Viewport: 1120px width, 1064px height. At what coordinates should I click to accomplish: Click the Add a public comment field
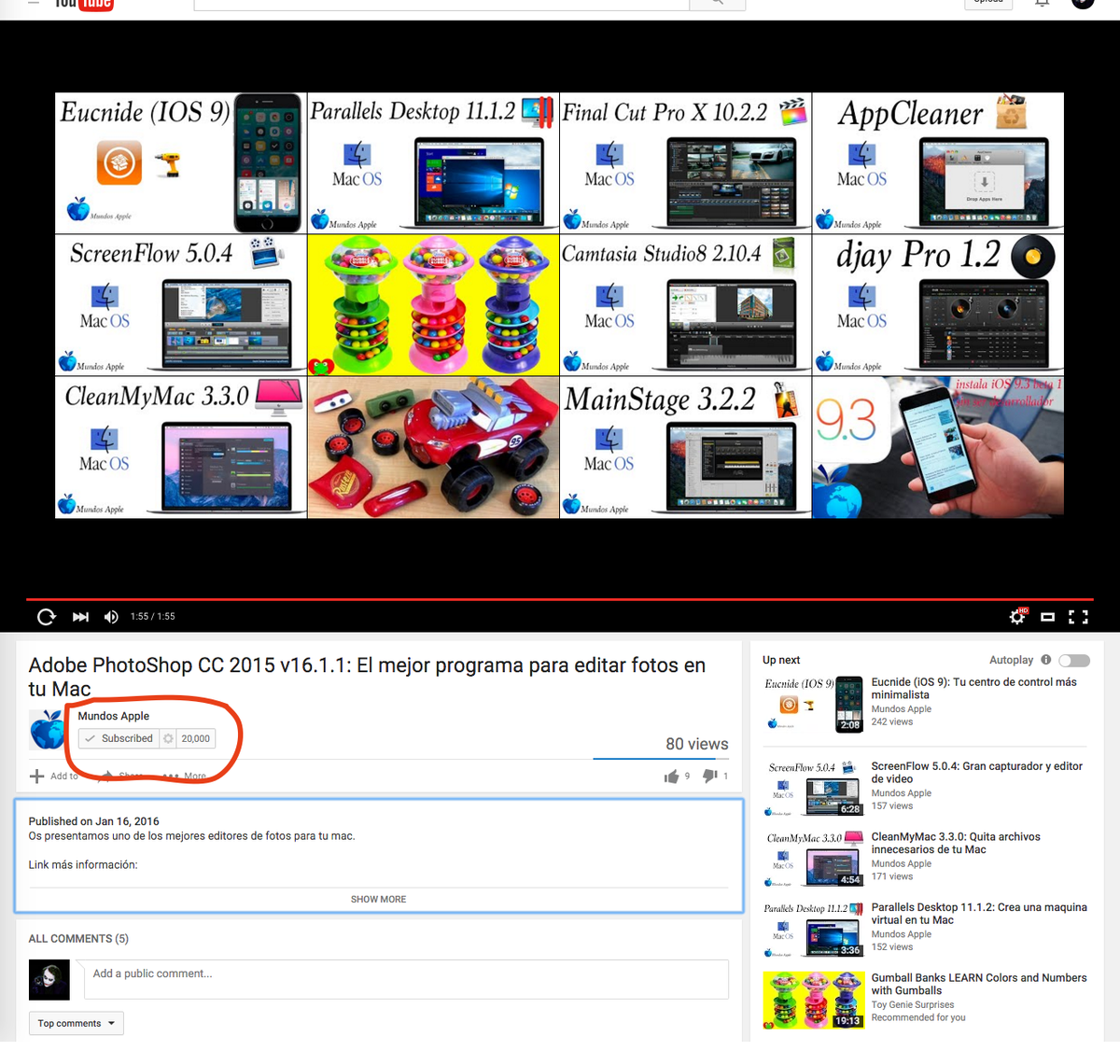(406, 979)
